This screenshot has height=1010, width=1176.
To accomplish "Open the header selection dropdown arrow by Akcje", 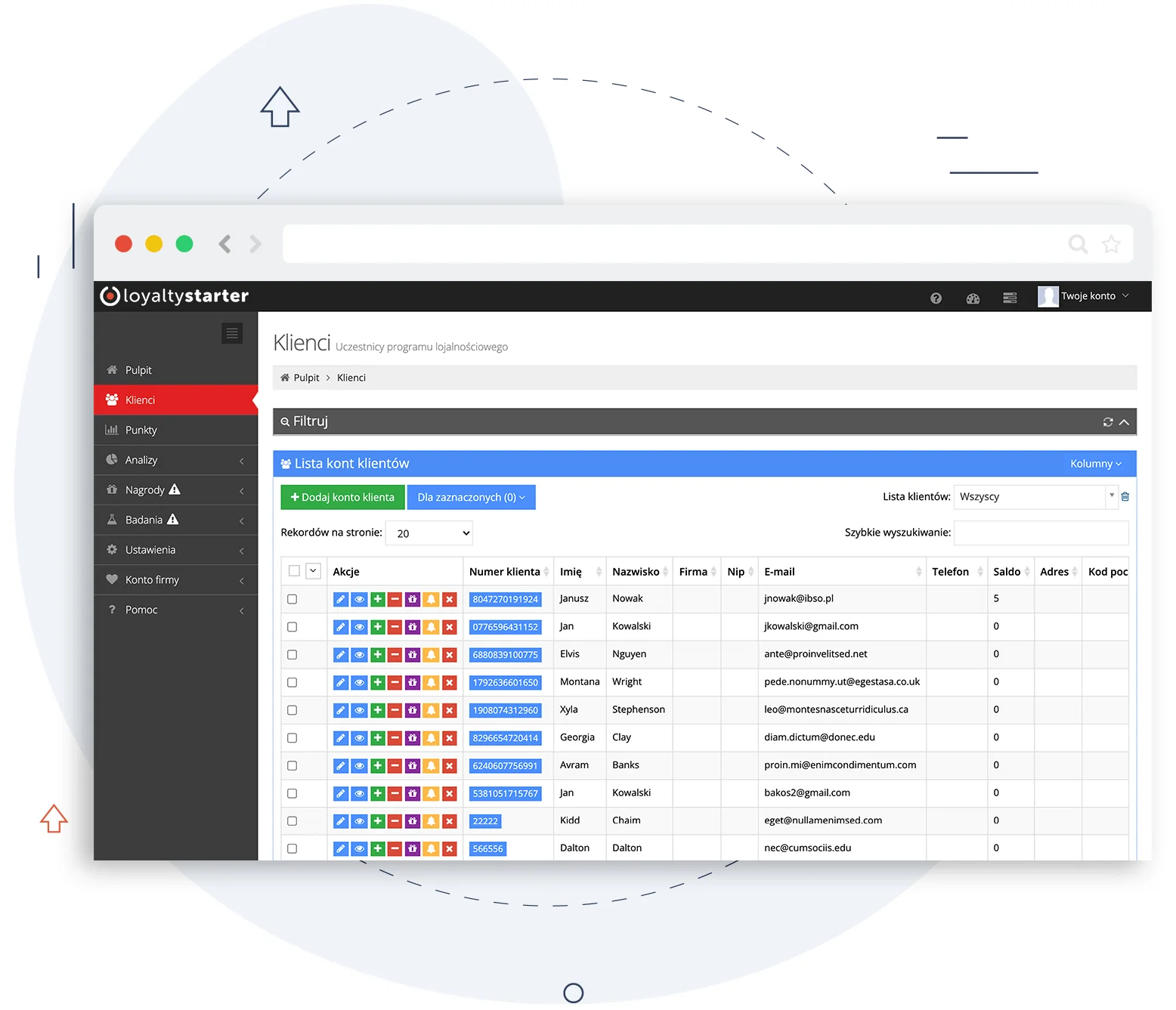I will (x=313, y=571).
